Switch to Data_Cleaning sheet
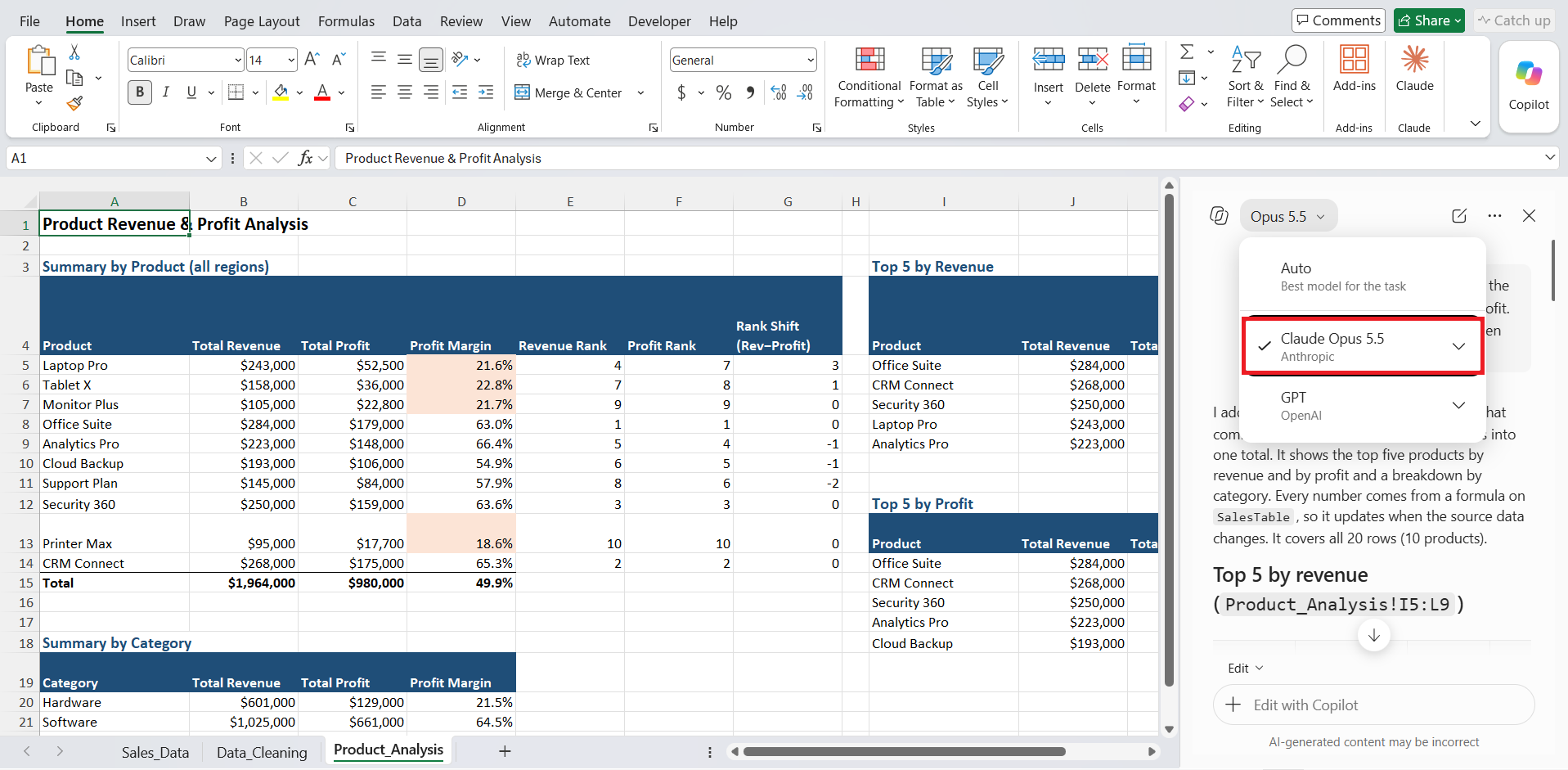1568x770 pixels. pos(262,752)
